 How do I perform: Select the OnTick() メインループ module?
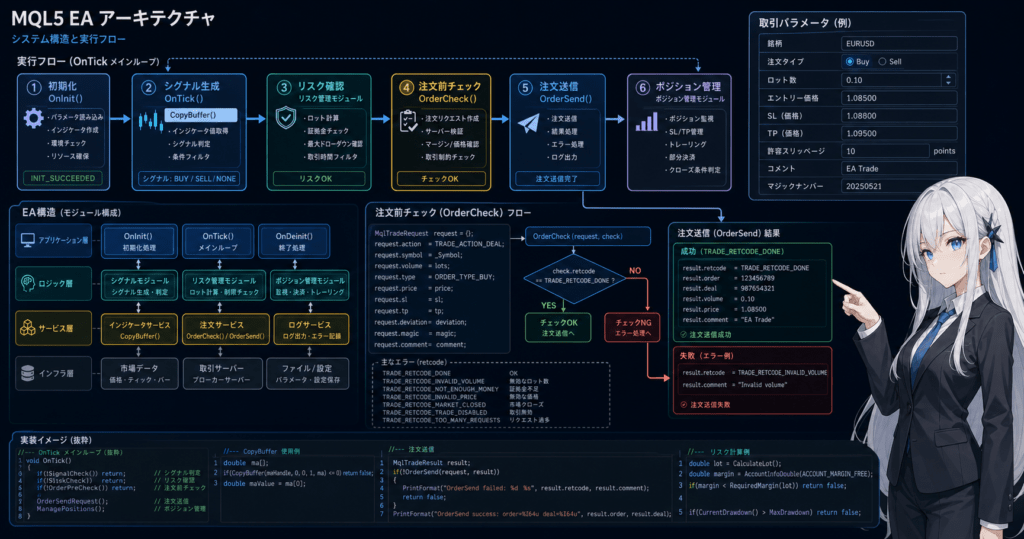[x=218, y=242]
